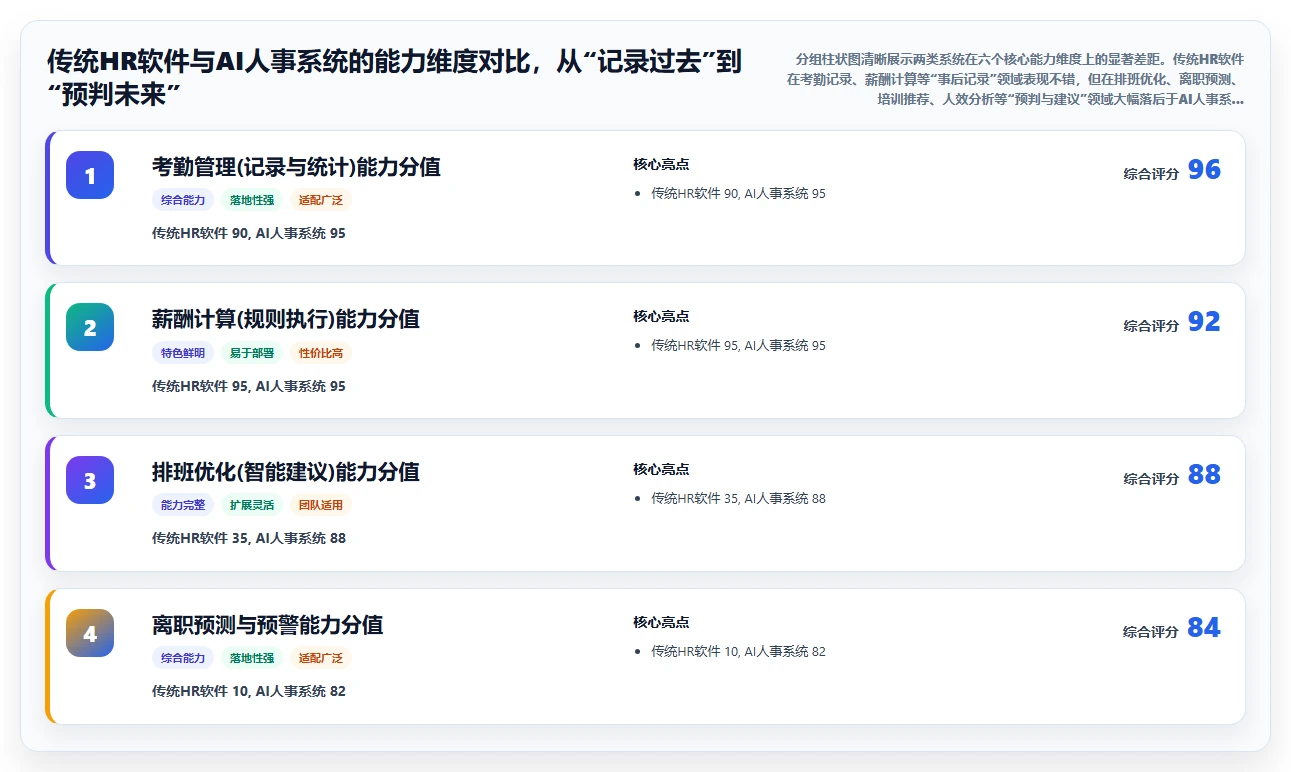Select the 特色鲜明 tag
This screenshot has height=772, width=1291.
coord(183,353)
